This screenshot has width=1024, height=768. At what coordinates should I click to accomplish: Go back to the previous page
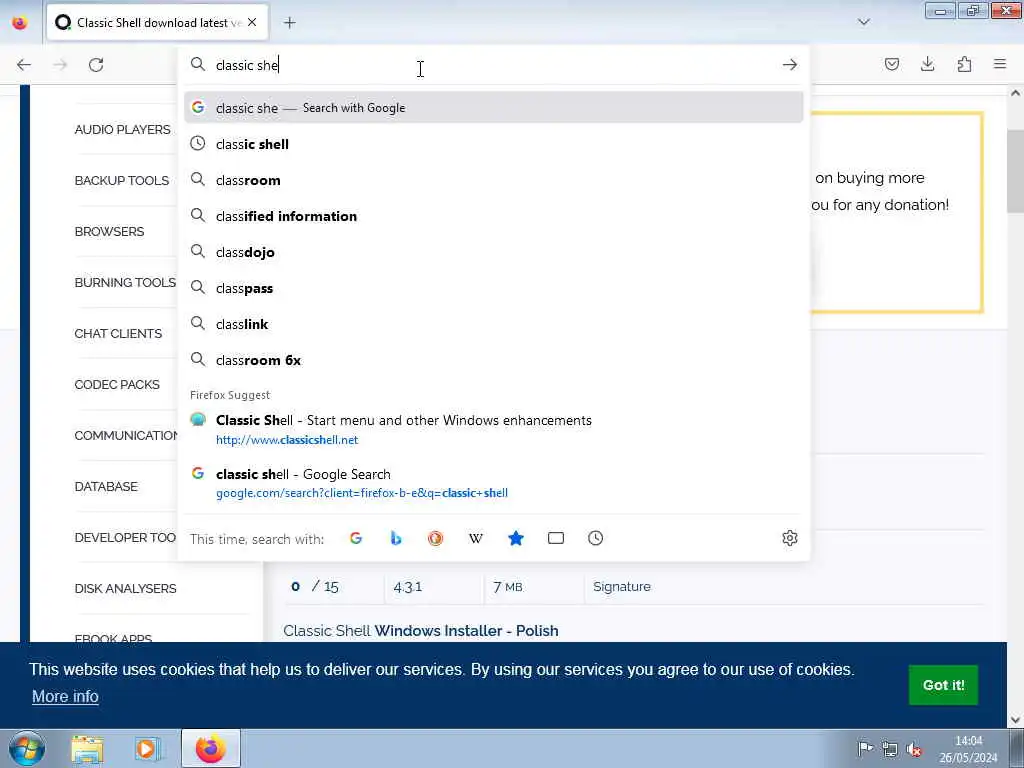(24, 65)
